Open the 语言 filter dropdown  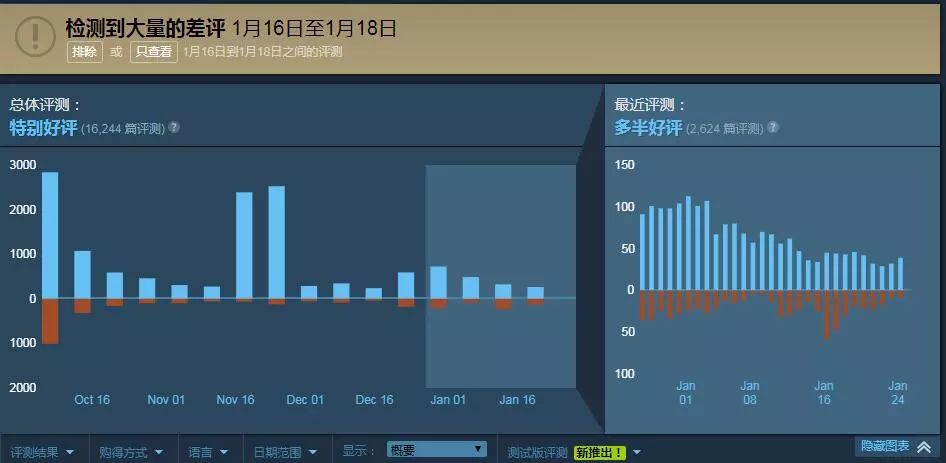208,452
